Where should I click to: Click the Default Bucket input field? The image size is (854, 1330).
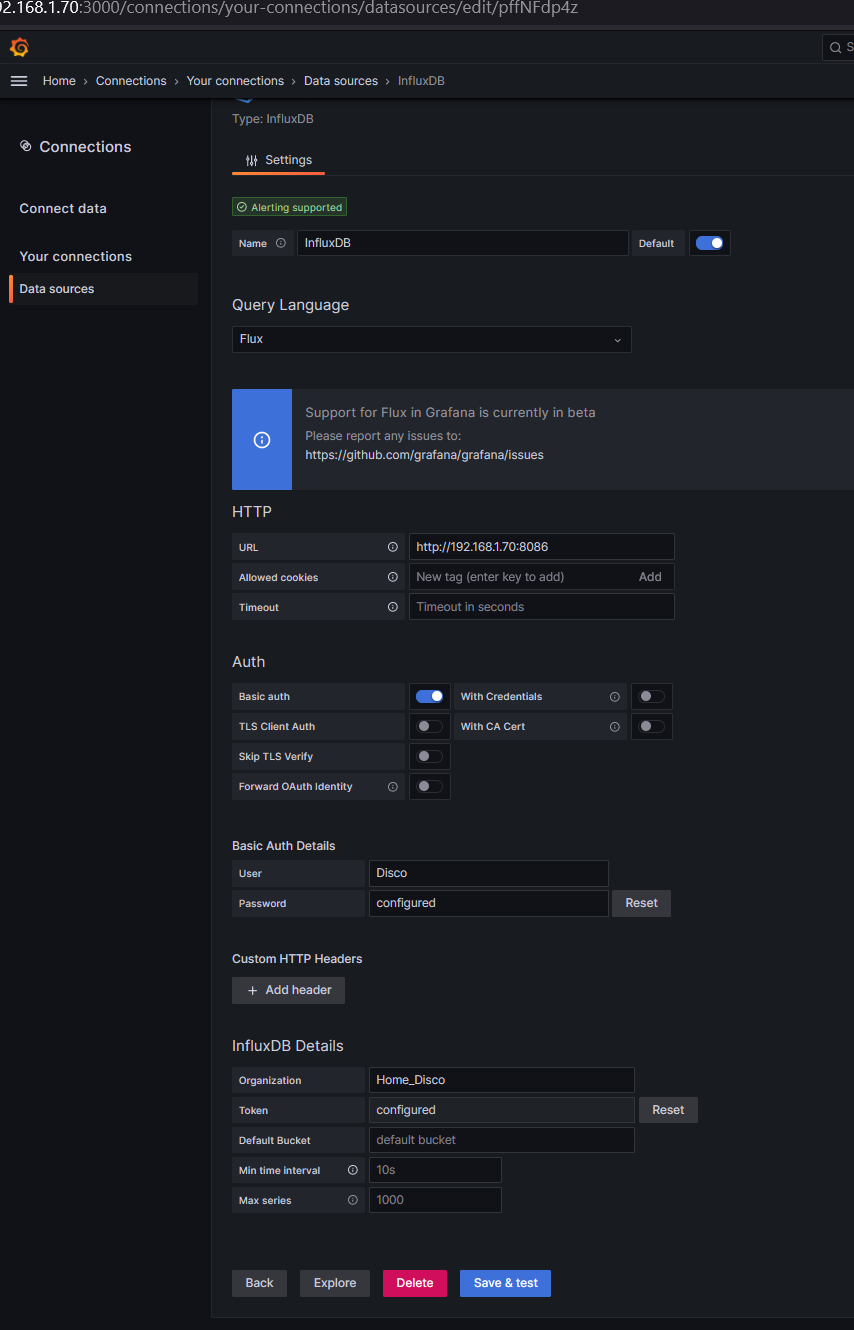click(501, 1140)
